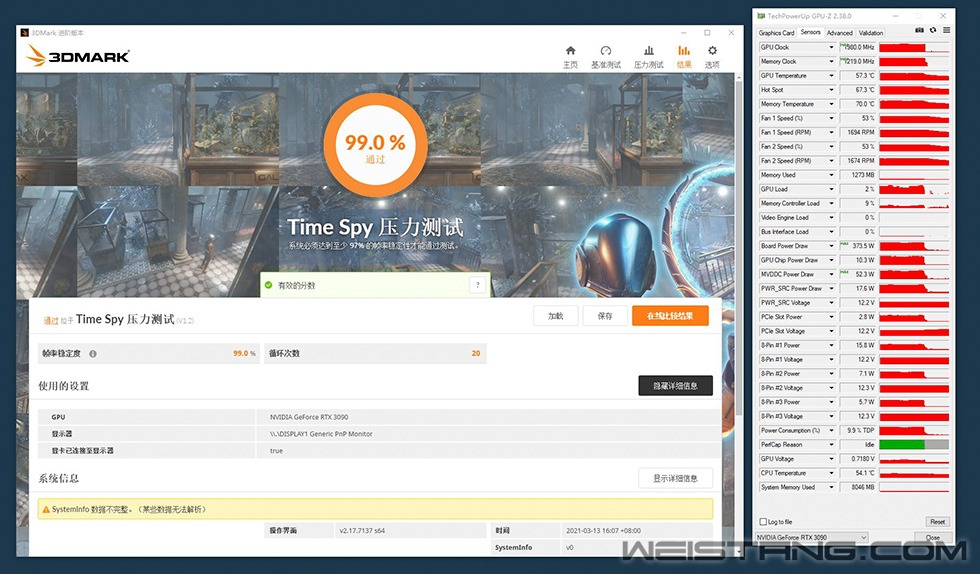Click the Reset button in GPU-Z
Image resolution: width=980 pixels, height=574 pixels.
click(938, 521)
